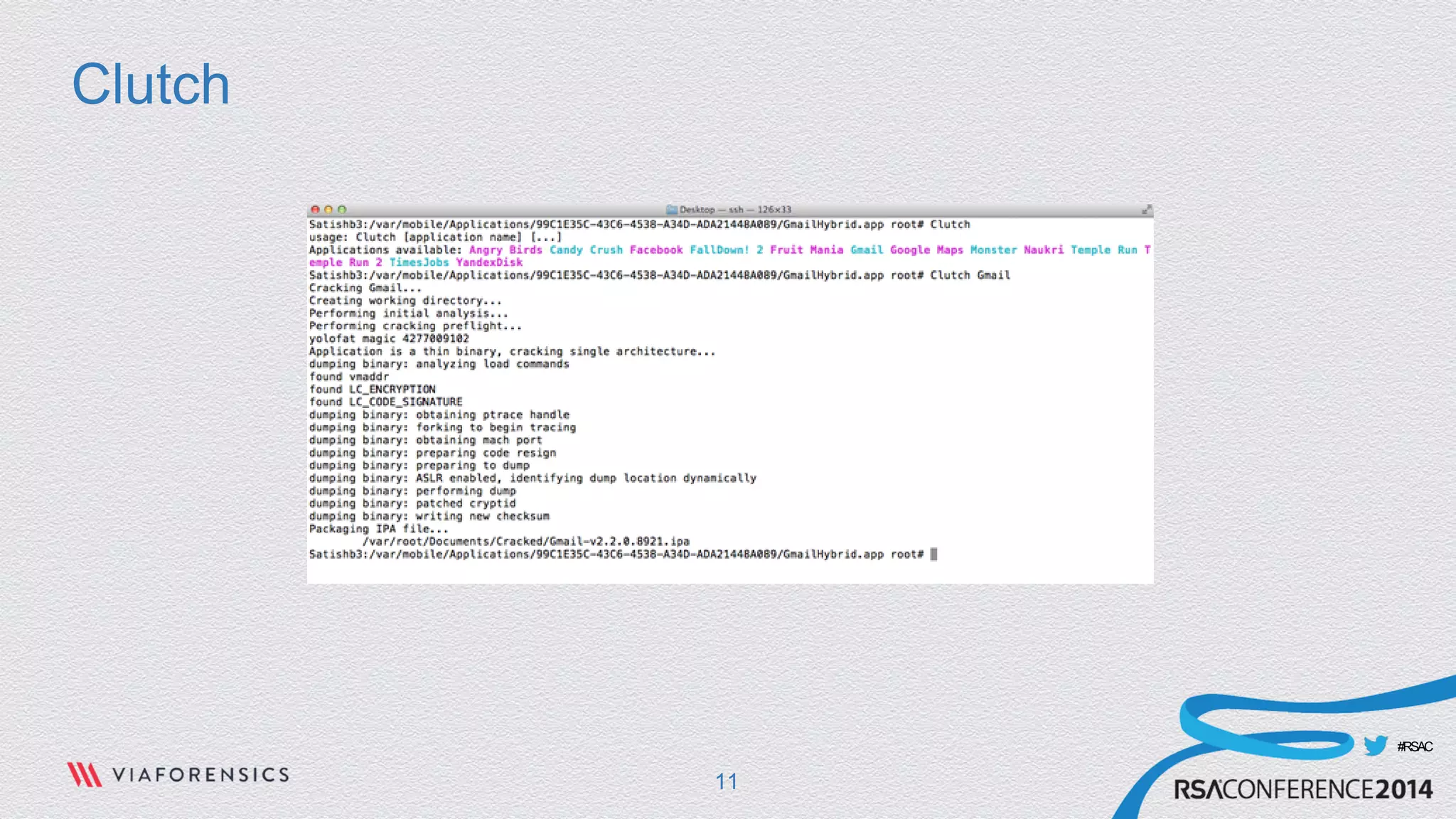The height and width of the screenshot is (819, 1456).
Task: Click the 'Clutch Gmail' command text
Action: click(x=970, y=275)
